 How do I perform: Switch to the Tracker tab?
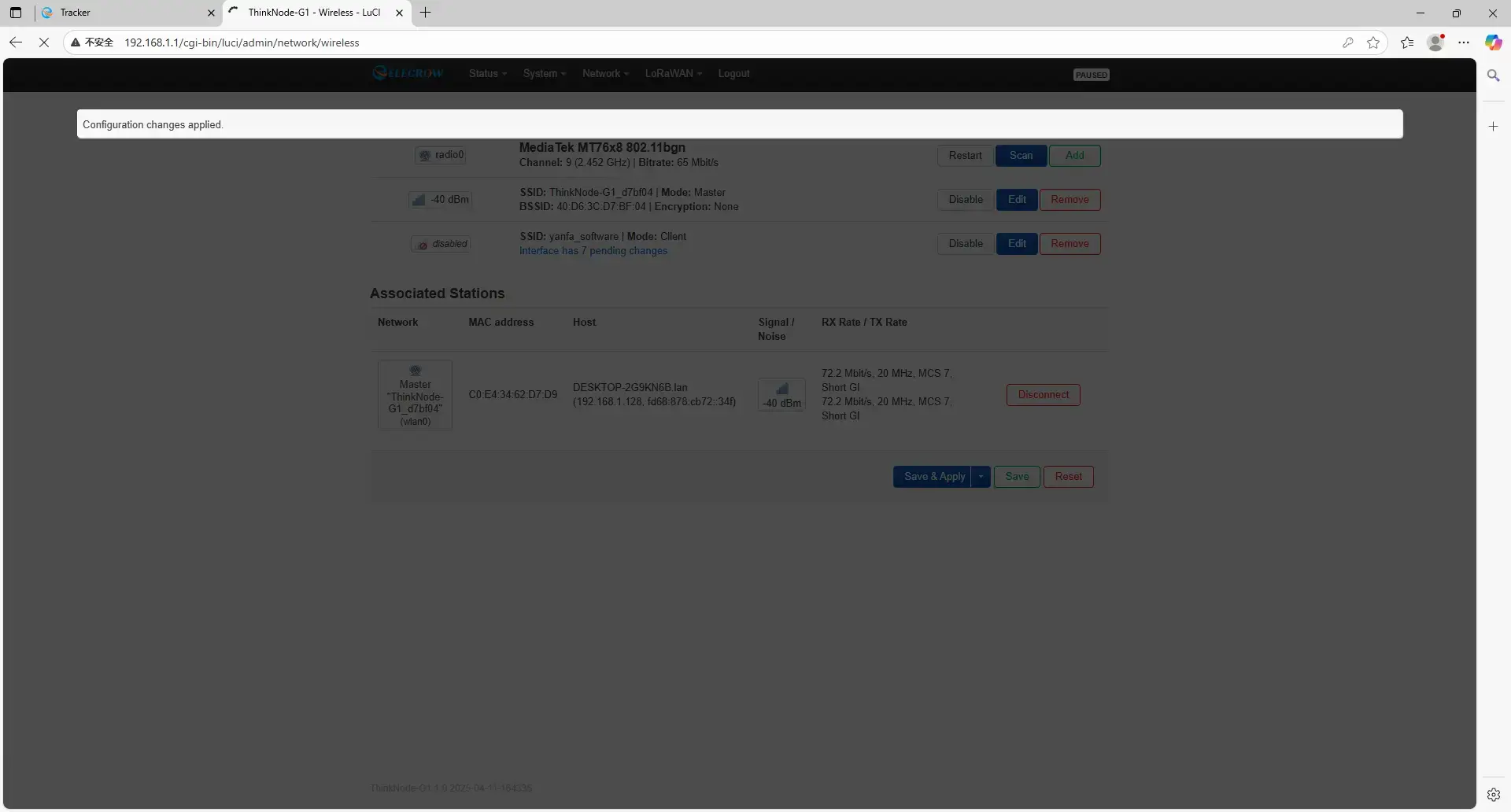126,13
